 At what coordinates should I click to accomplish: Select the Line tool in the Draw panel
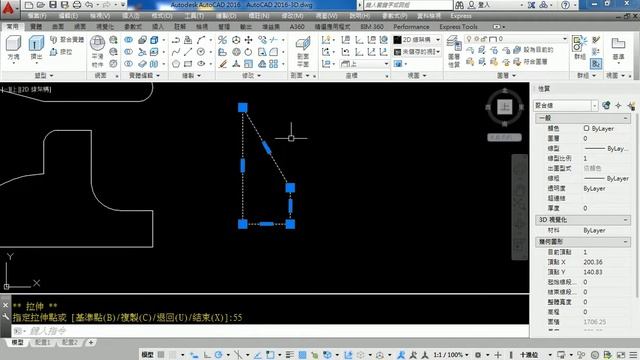[188, 52]
